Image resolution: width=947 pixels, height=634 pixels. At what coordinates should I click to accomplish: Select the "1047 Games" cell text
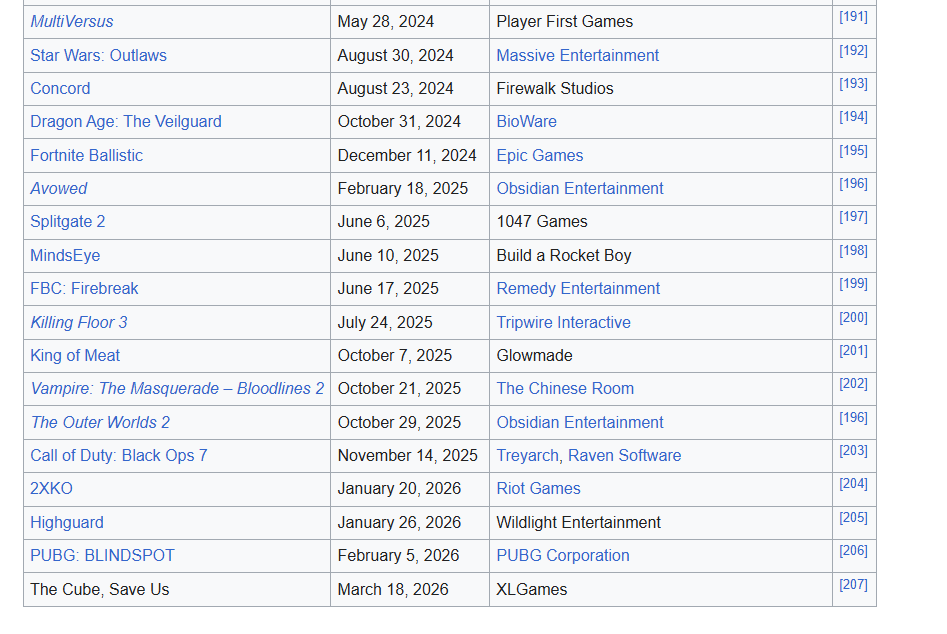(x=542, y=222)
